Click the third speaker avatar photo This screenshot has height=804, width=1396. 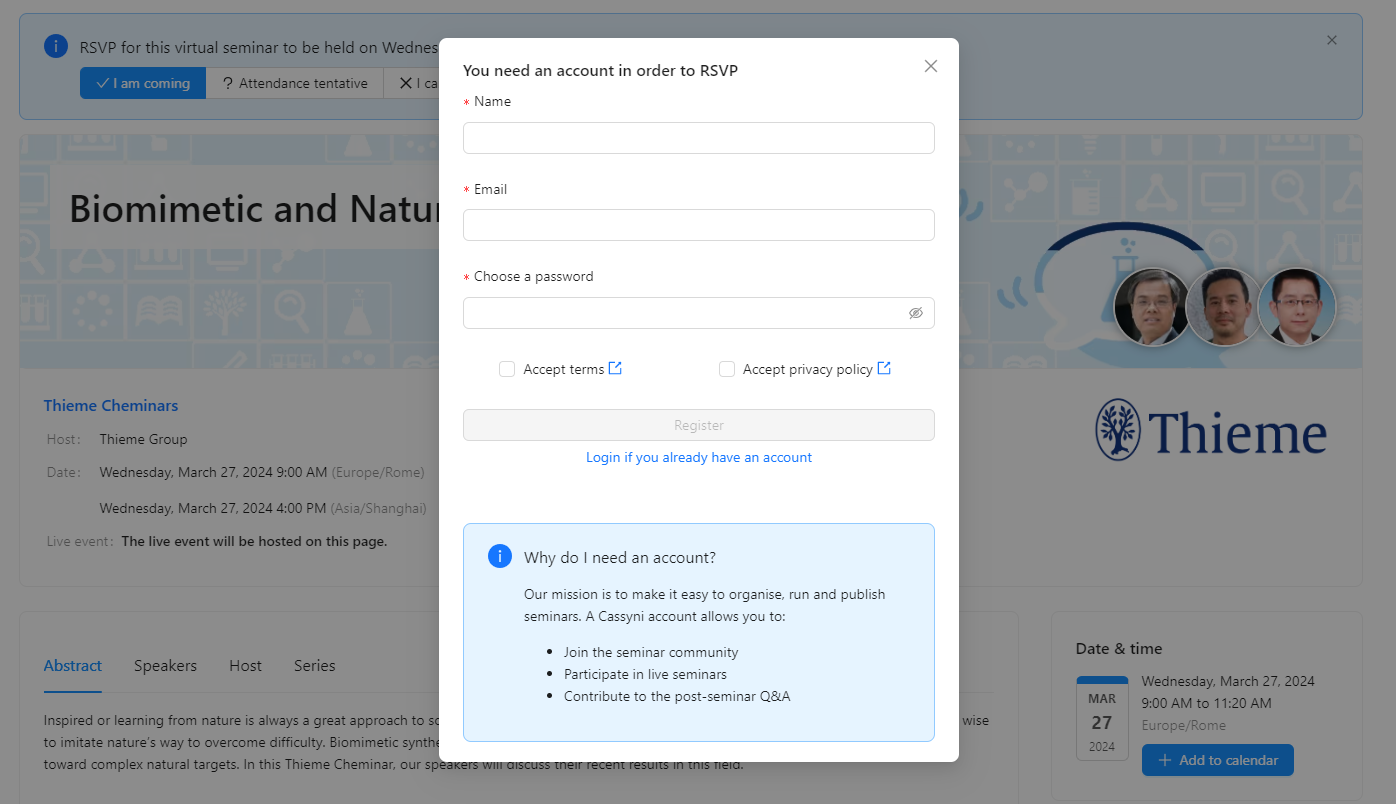pos(1296,307)
